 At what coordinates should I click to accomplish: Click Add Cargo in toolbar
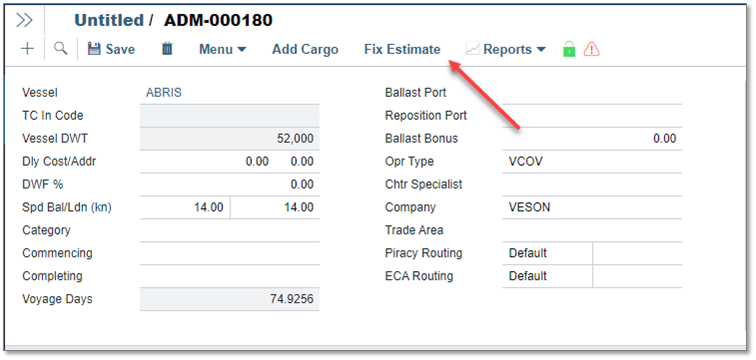(305, 49)
